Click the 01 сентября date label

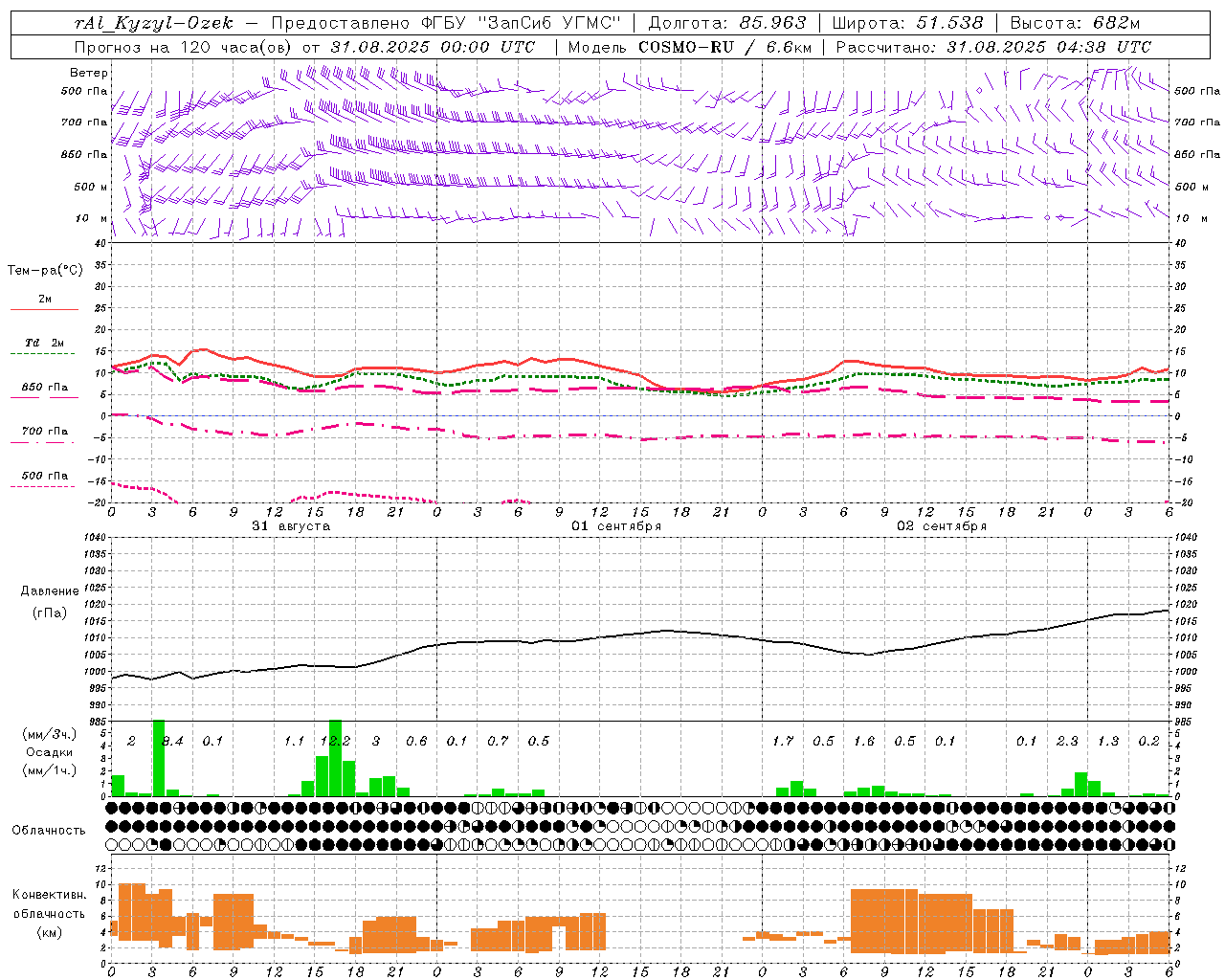(x=616, y=526)
